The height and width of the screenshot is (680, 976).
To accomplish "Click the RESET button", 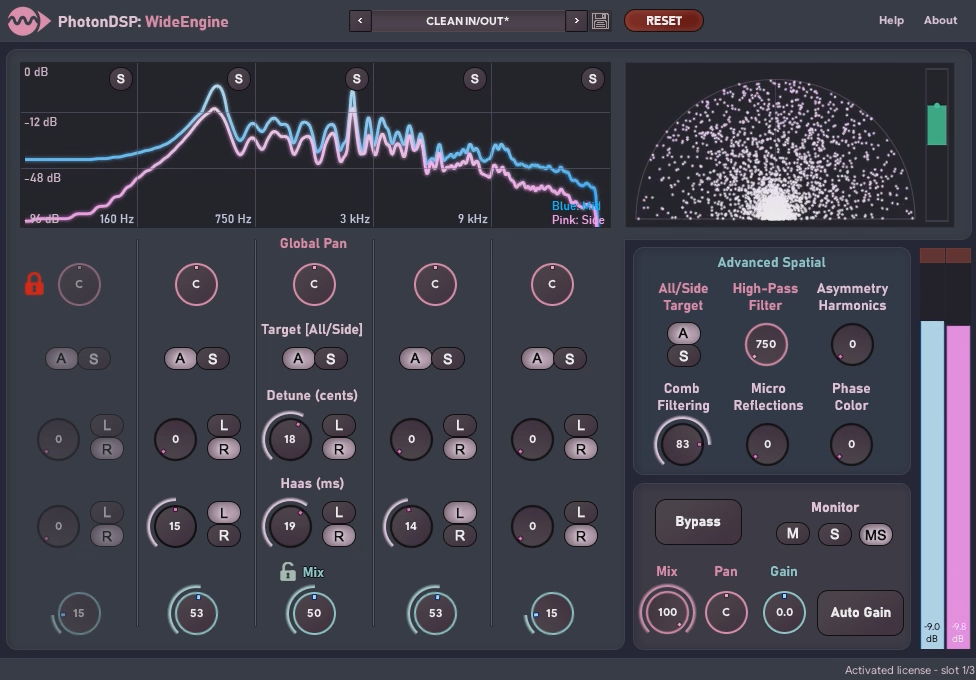I will [x=664, y=21].
